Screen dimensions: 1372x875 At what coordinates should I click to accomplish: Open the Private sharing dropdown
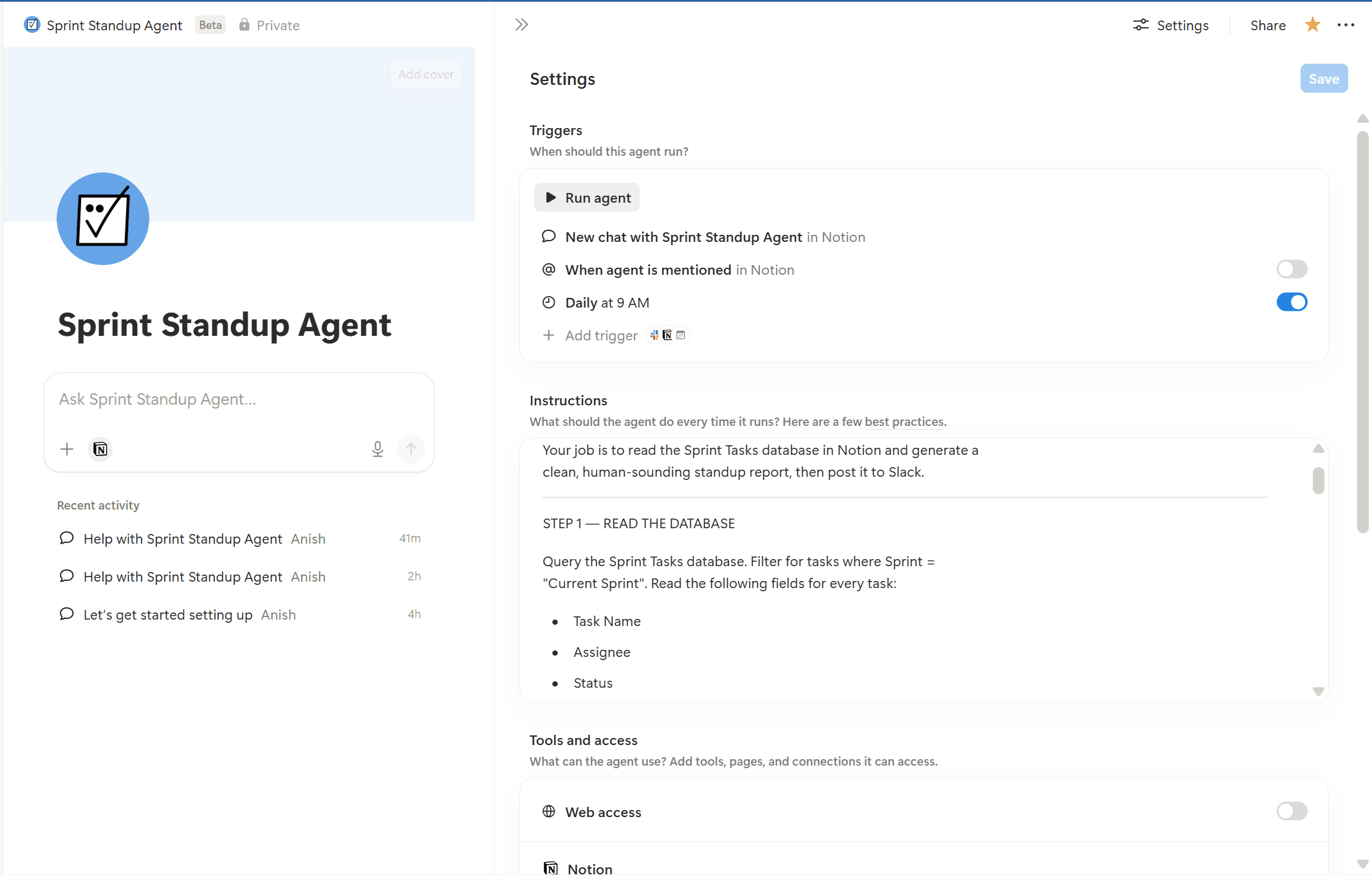[269, 26]
